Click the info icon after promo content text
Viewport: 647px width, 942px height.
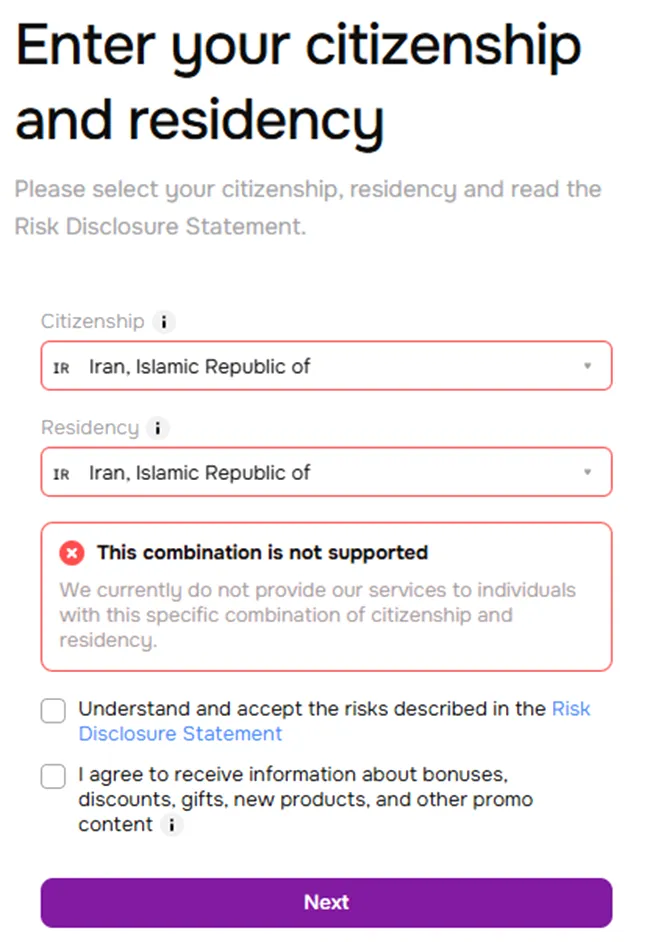(x=172, y=825)
